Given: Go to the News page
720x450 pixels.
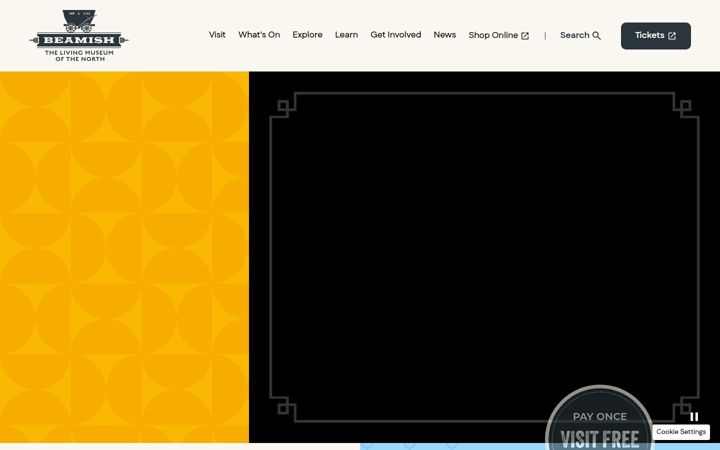Looking at the screenshot, I should [x=444, y=35].
